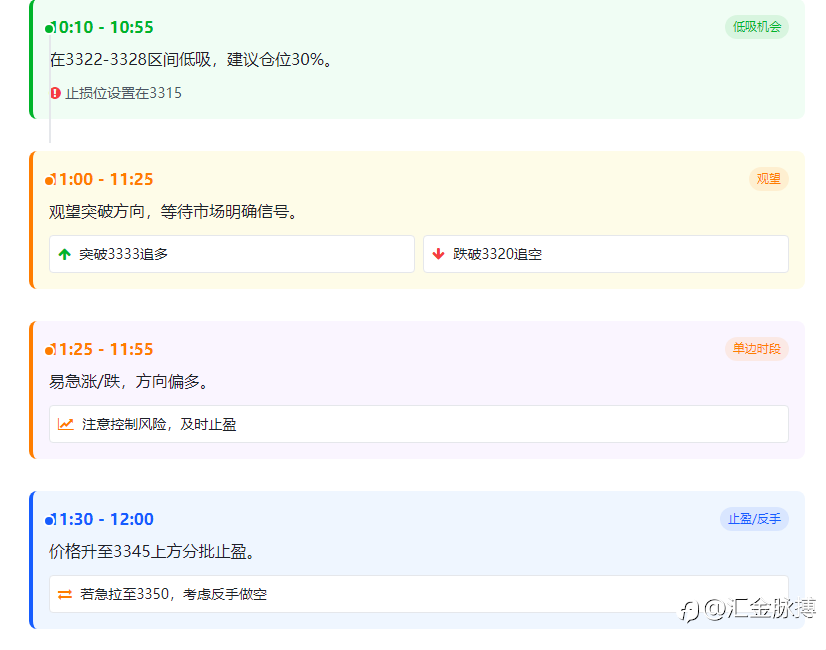This screenshot has height=650, width=826.
Task: Click the 11:30 - 12:00 time heading
Action: [x=103, y=519]
